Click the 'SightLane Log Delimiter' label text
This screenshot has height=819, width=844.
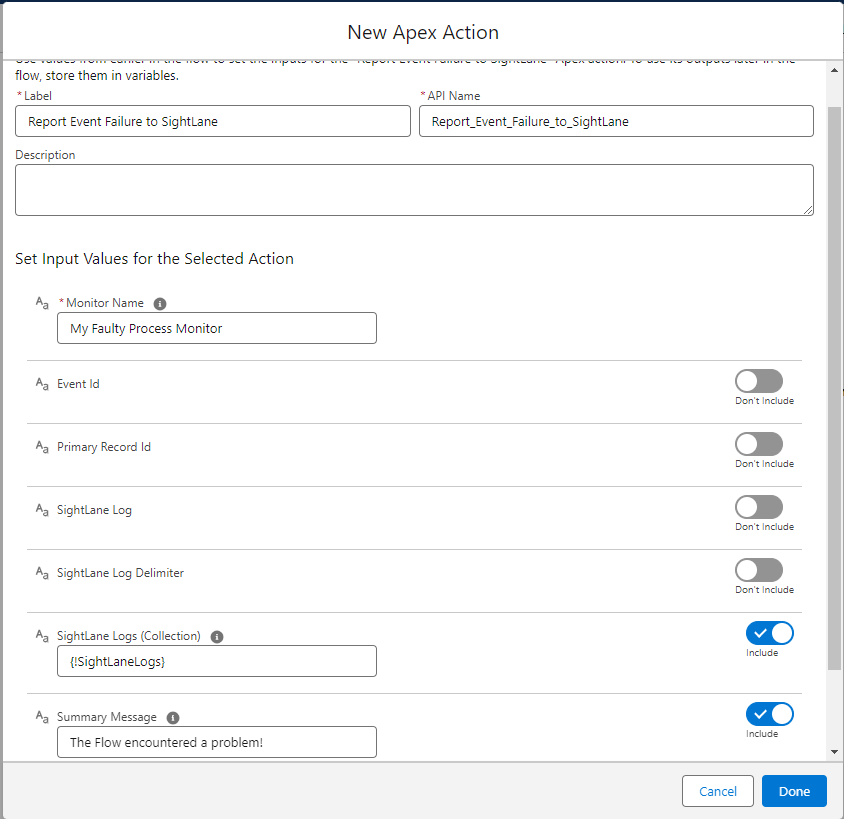121,573
